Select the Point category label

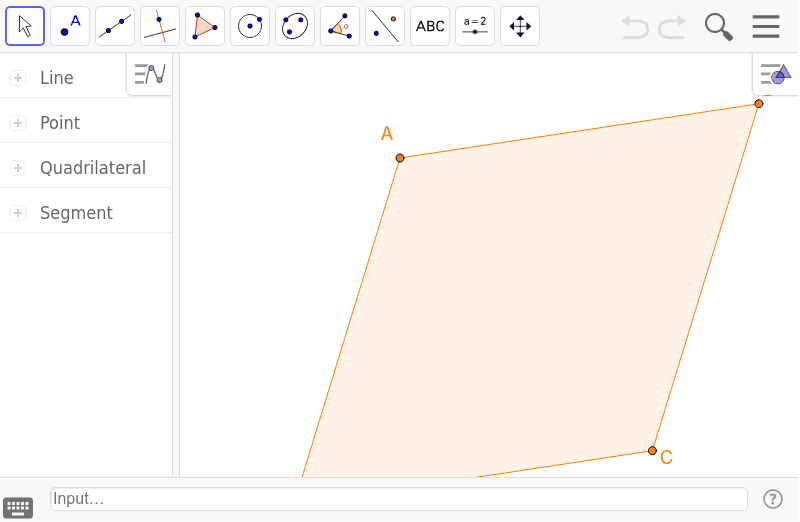(x=60, y=123)
